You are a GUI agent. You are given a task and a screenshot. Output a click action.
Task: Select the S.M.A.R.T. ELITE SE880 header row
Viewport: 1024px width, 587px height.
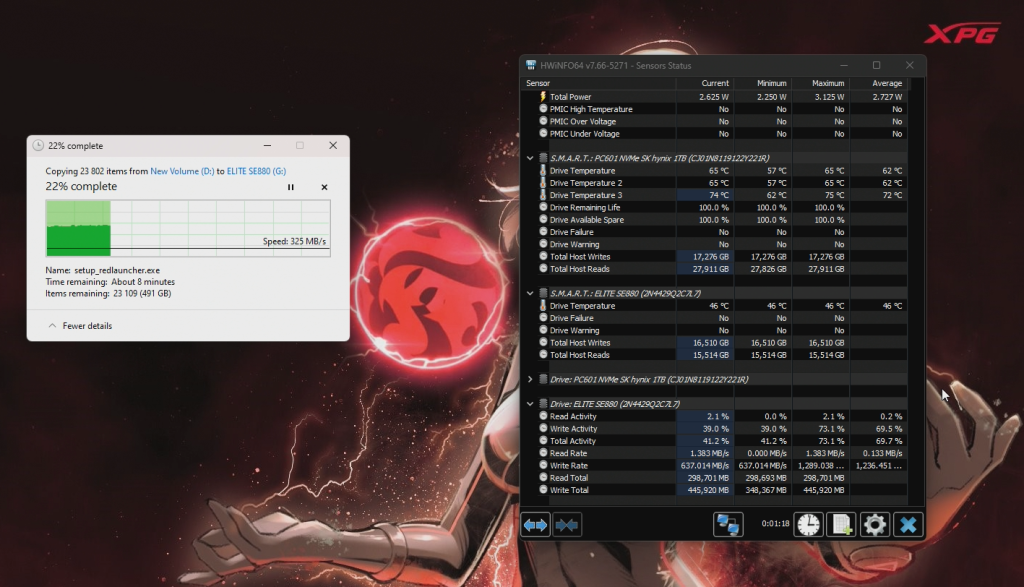[714, 293]
